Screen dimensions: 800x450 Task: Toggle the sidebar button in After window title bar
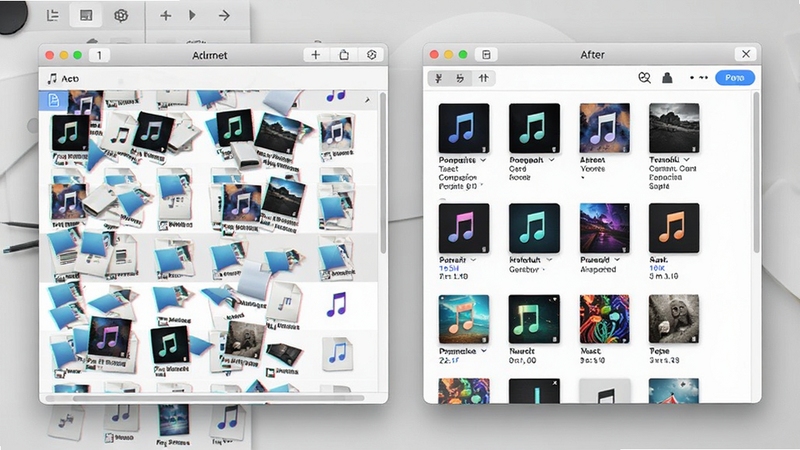pos(486,55)
